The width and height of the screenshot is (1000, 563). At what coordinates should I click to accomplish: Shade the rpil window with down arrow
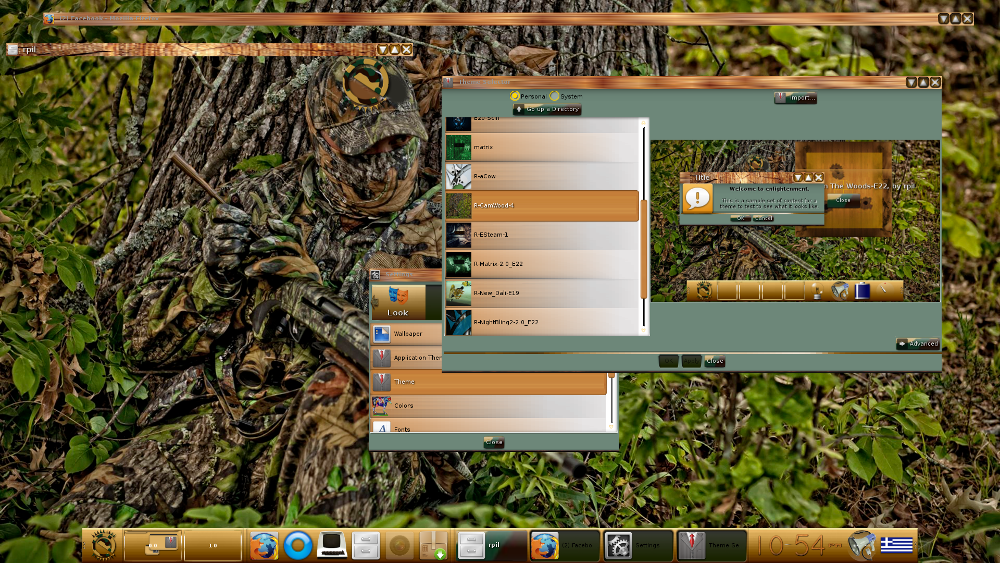[x=383, y=49]
